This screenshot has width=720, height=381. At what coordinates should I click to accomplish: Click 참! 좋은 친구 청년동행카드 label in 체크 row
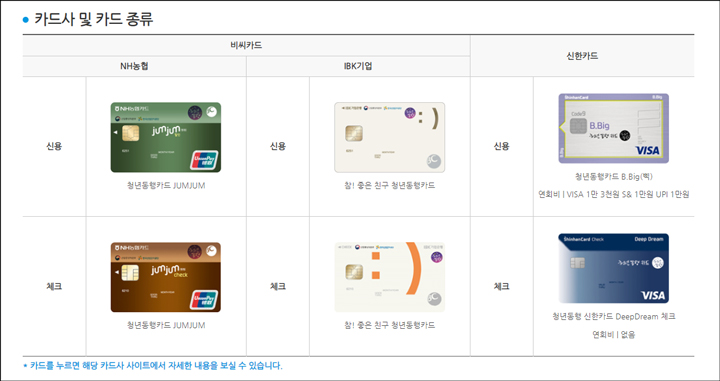tap(389, 325)
